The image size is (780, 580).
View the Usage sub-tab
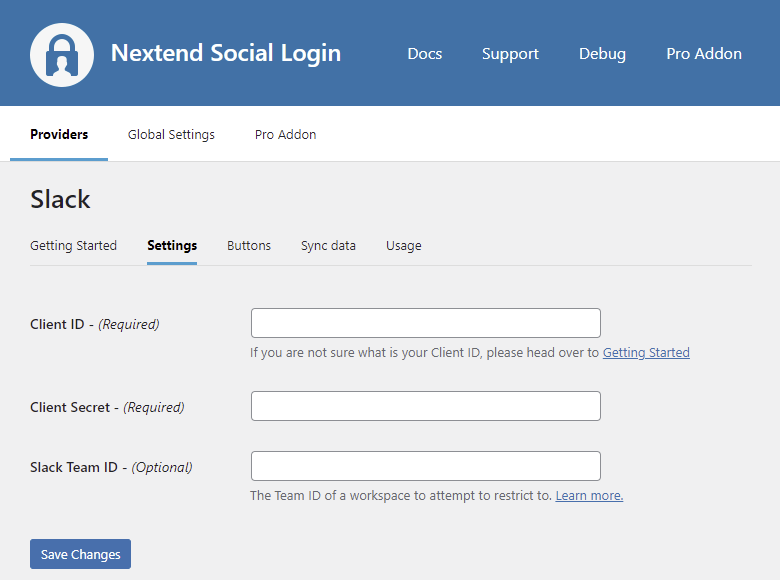point(403,245)
